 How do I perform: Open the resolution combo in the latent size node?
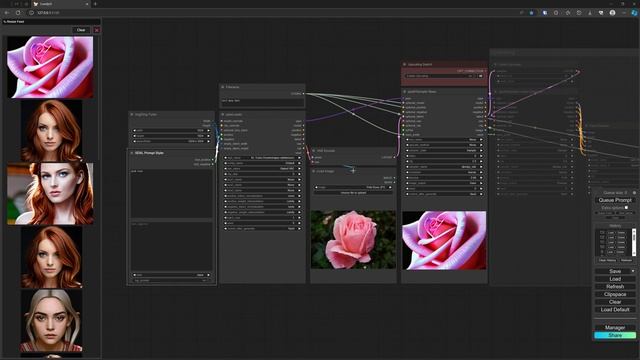click(171, 141)
